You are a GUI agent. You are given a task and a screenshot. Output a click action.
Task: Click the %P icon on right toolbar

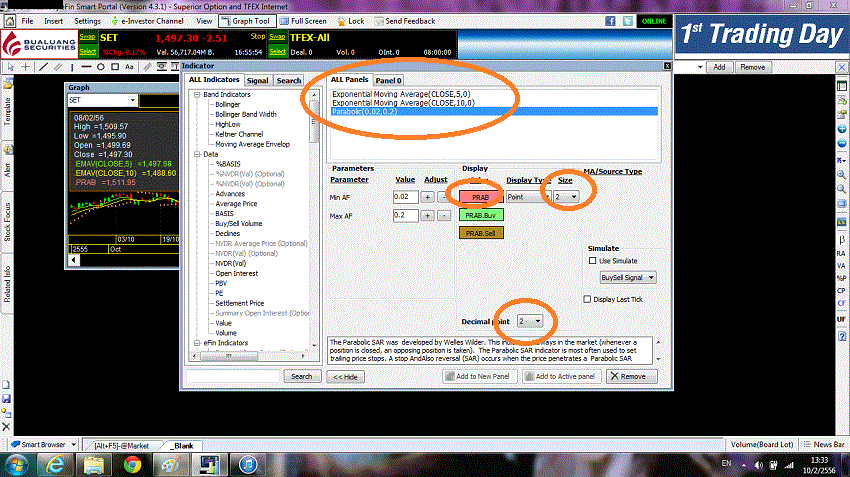coord(841,278)
